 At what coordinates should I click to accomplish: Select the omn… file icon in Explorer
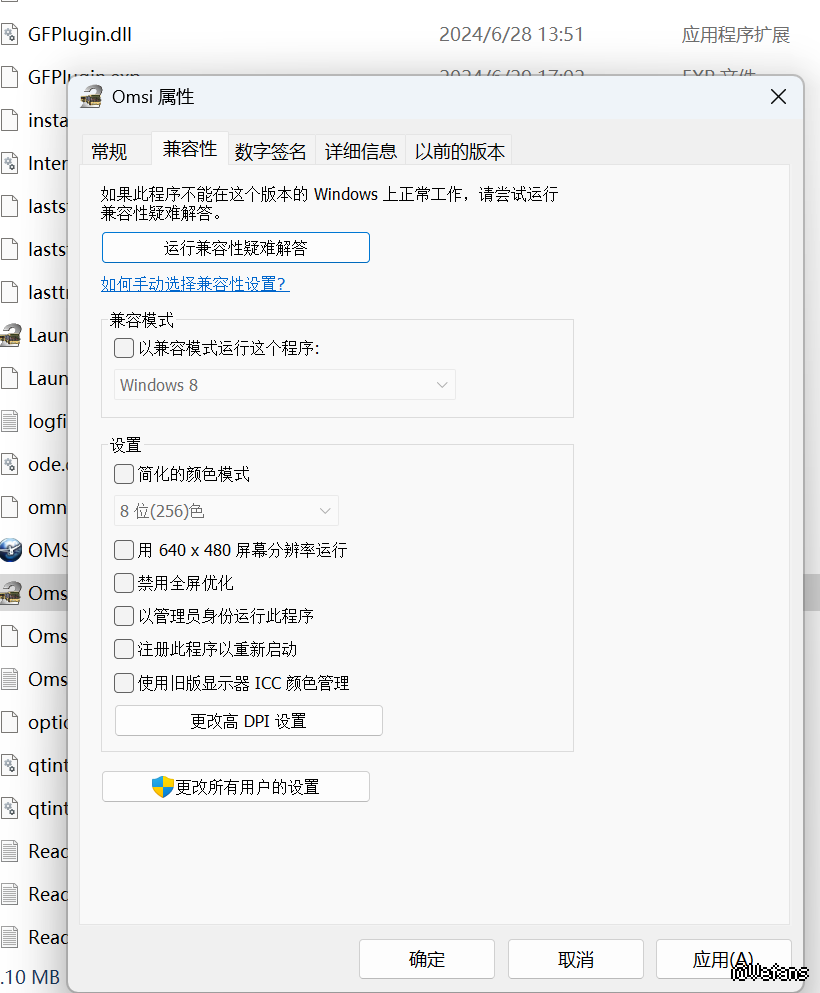coord(9,507)
